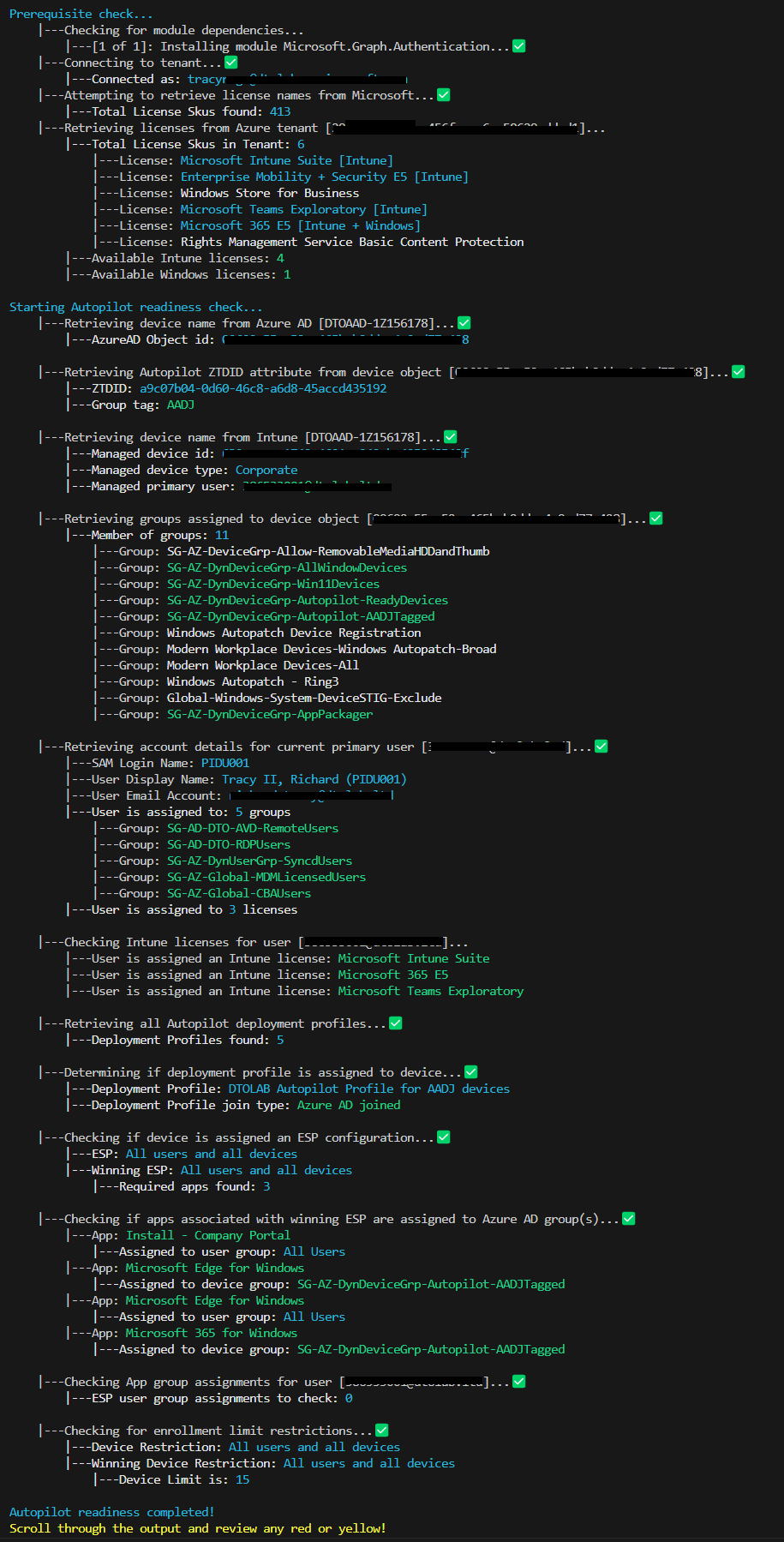Click checkmark after Retrieving device name from Intune
Screen dimensions: 784x1542
451,437
